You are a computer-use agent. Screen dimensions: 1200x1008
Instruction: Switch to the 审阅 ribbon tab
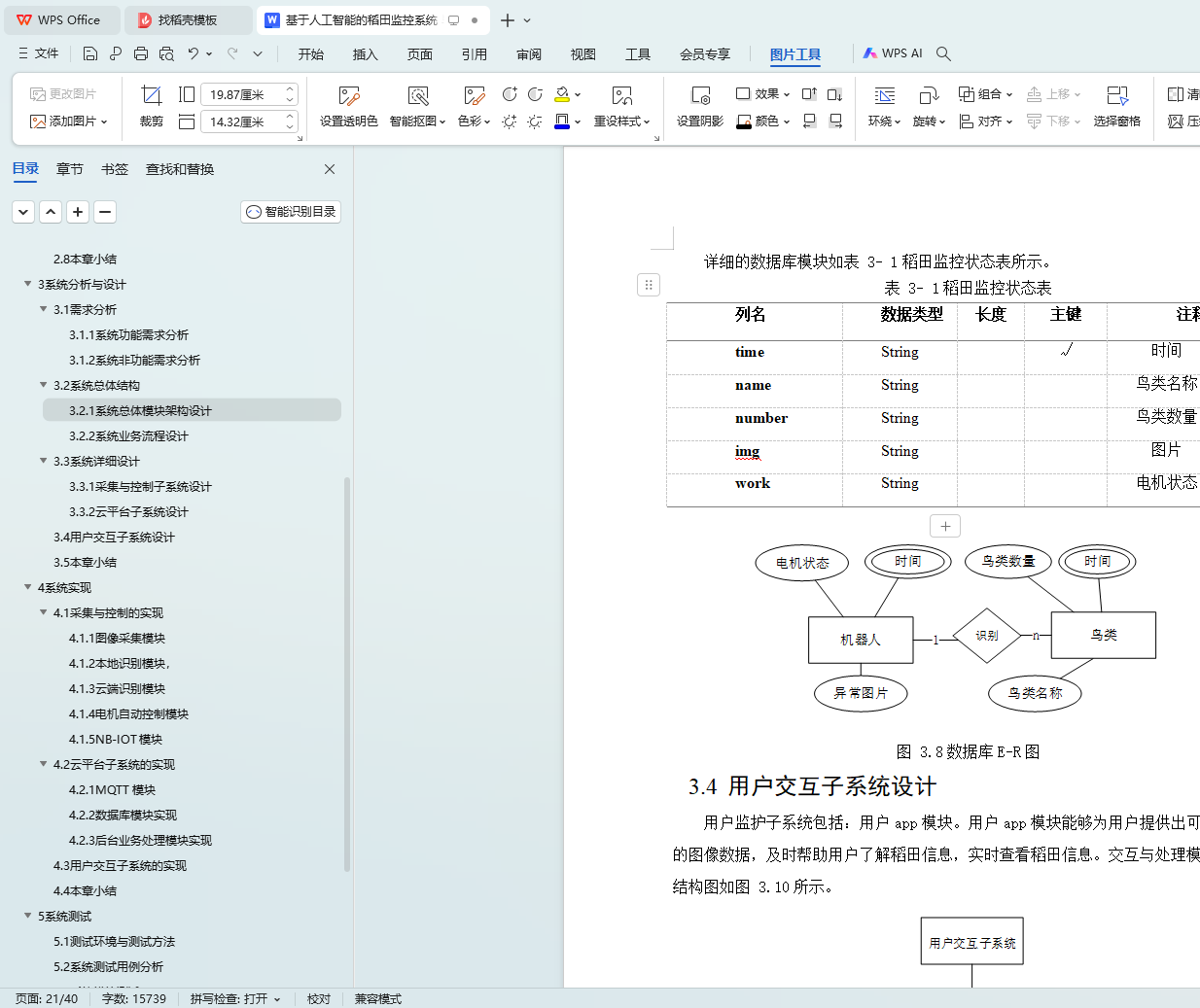pyautogui.click(x=529, y=54)
